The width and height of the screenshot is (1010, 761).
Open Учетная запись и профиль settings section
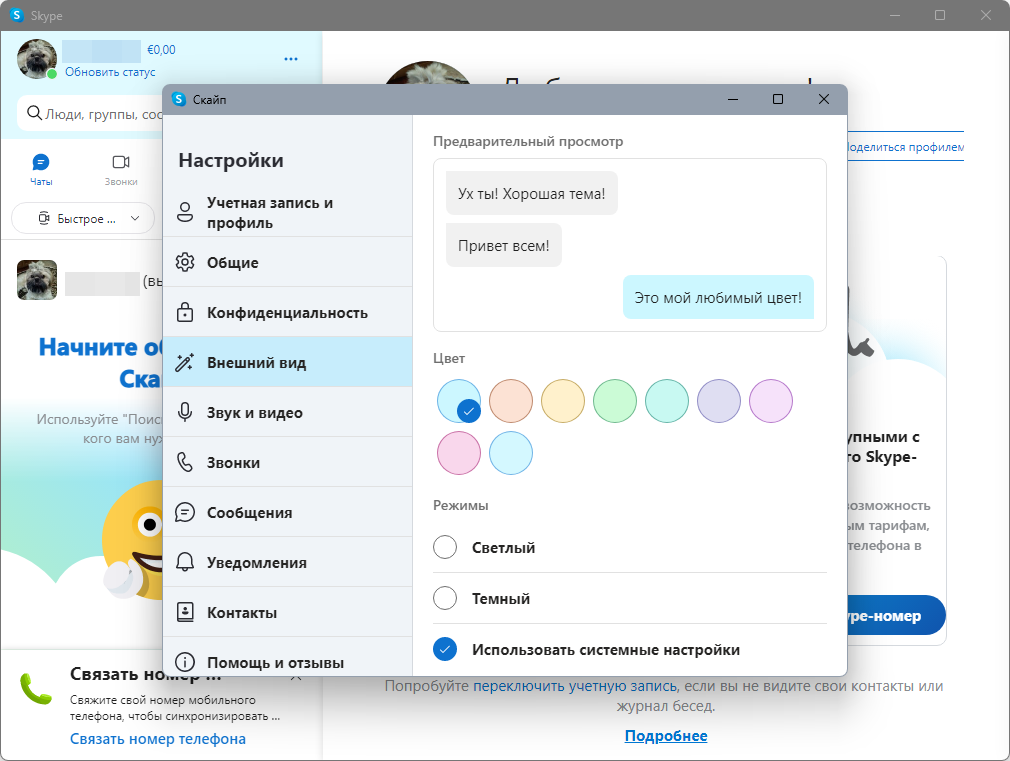point(287,212)
